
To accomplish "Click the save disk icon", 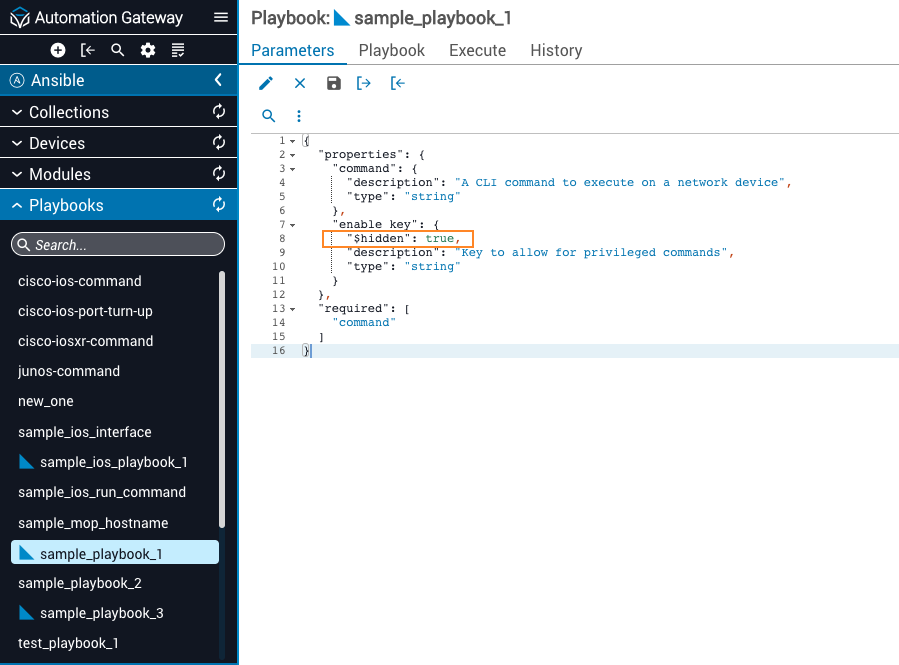I will click(x=334, y=84).
